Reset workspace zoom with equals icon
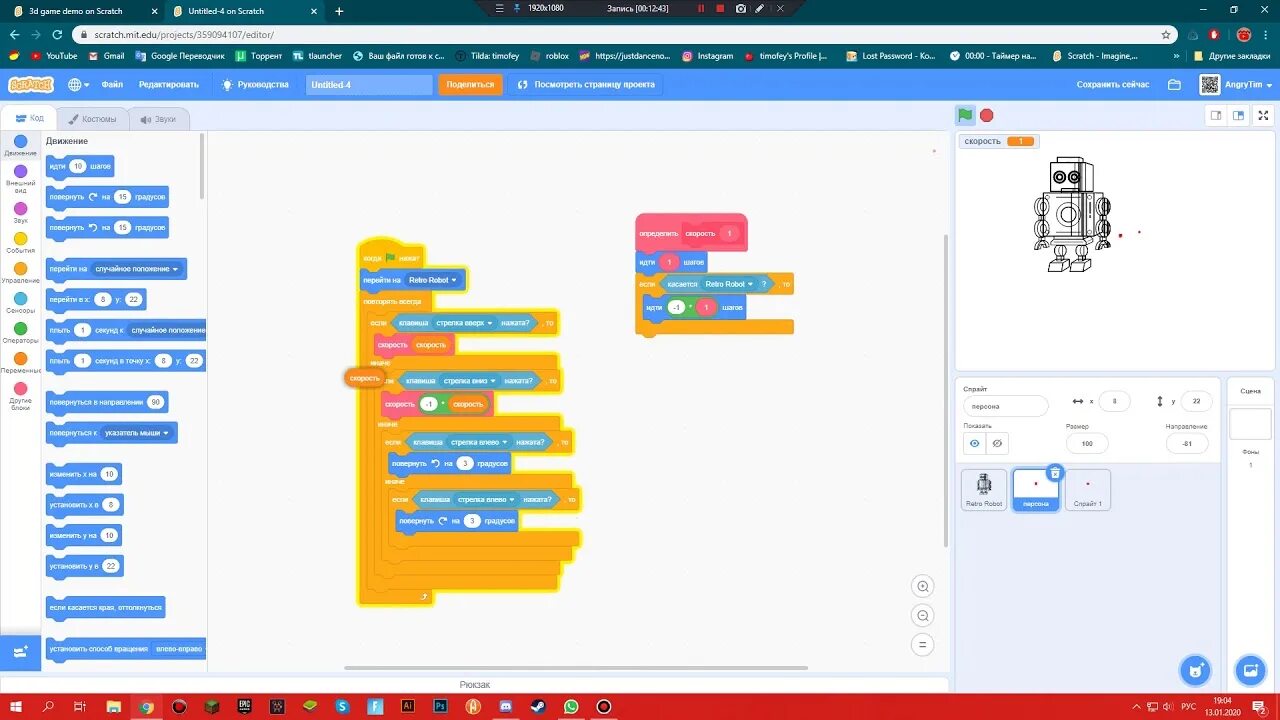 click(x=923, y=645)
